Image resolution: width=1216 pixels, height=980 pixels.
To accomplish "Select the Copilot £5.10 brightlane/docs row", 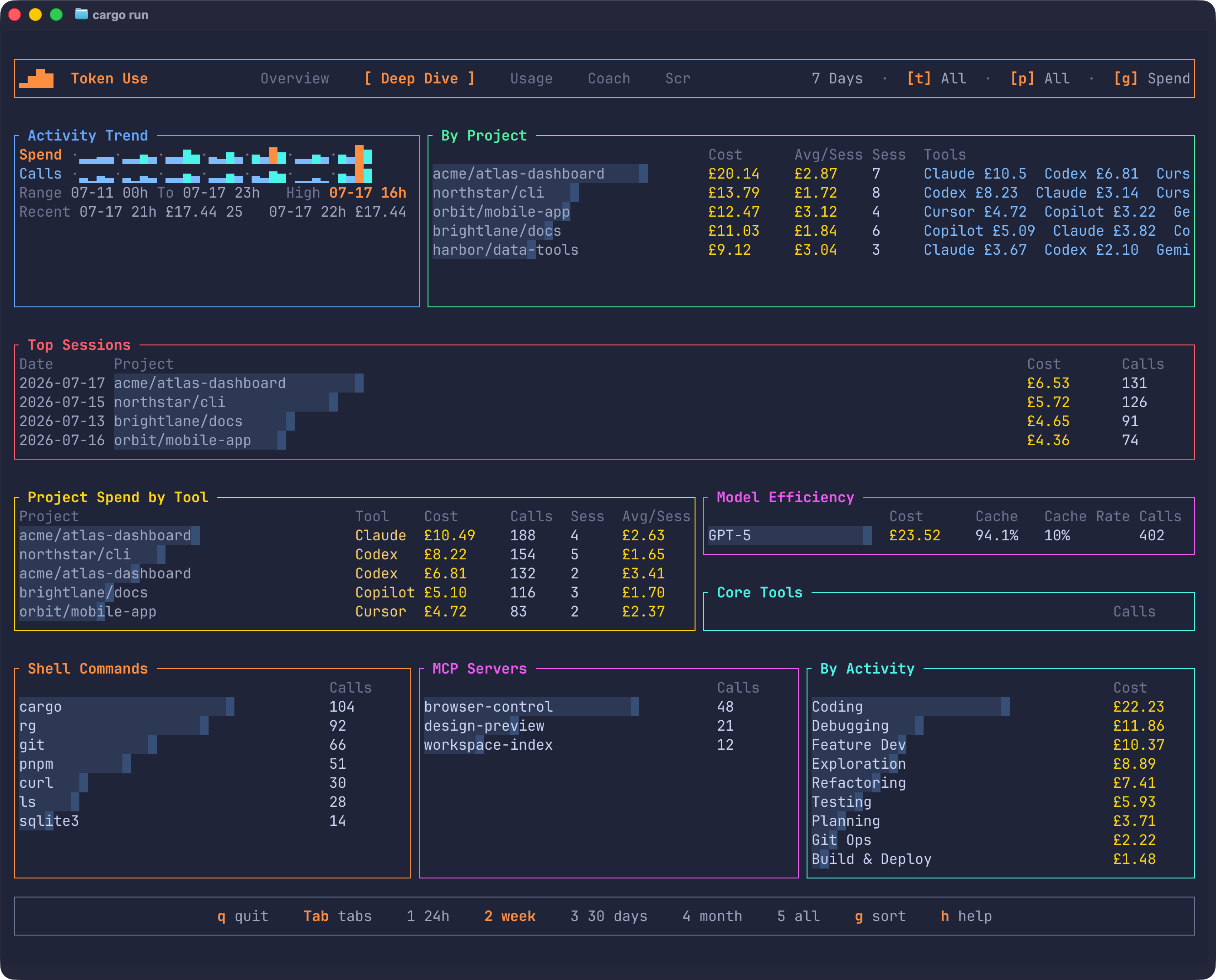I will point(355,593).
